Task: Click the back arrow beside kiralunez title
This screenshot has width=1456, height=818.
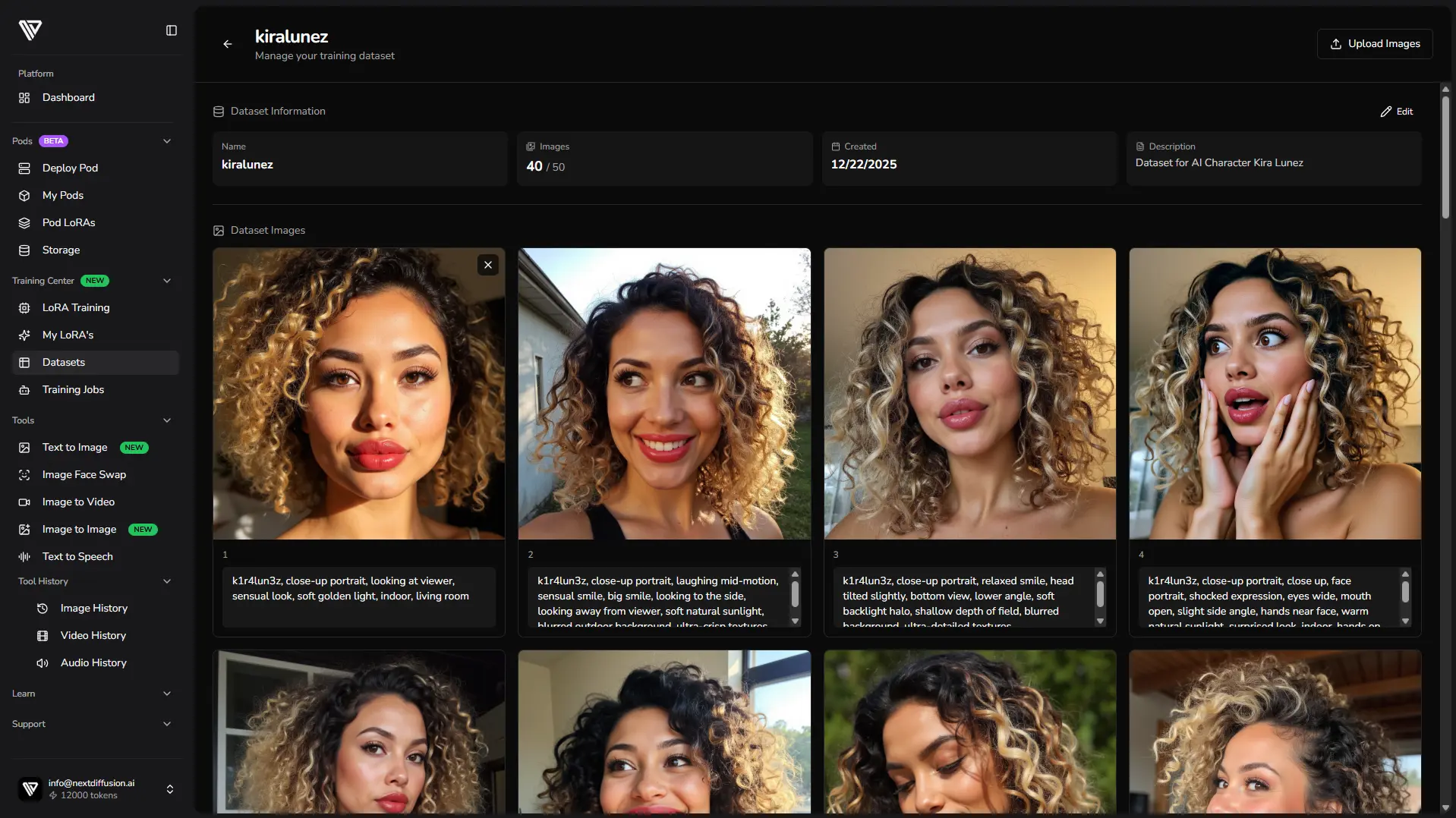Action: [x=227, y=44]
